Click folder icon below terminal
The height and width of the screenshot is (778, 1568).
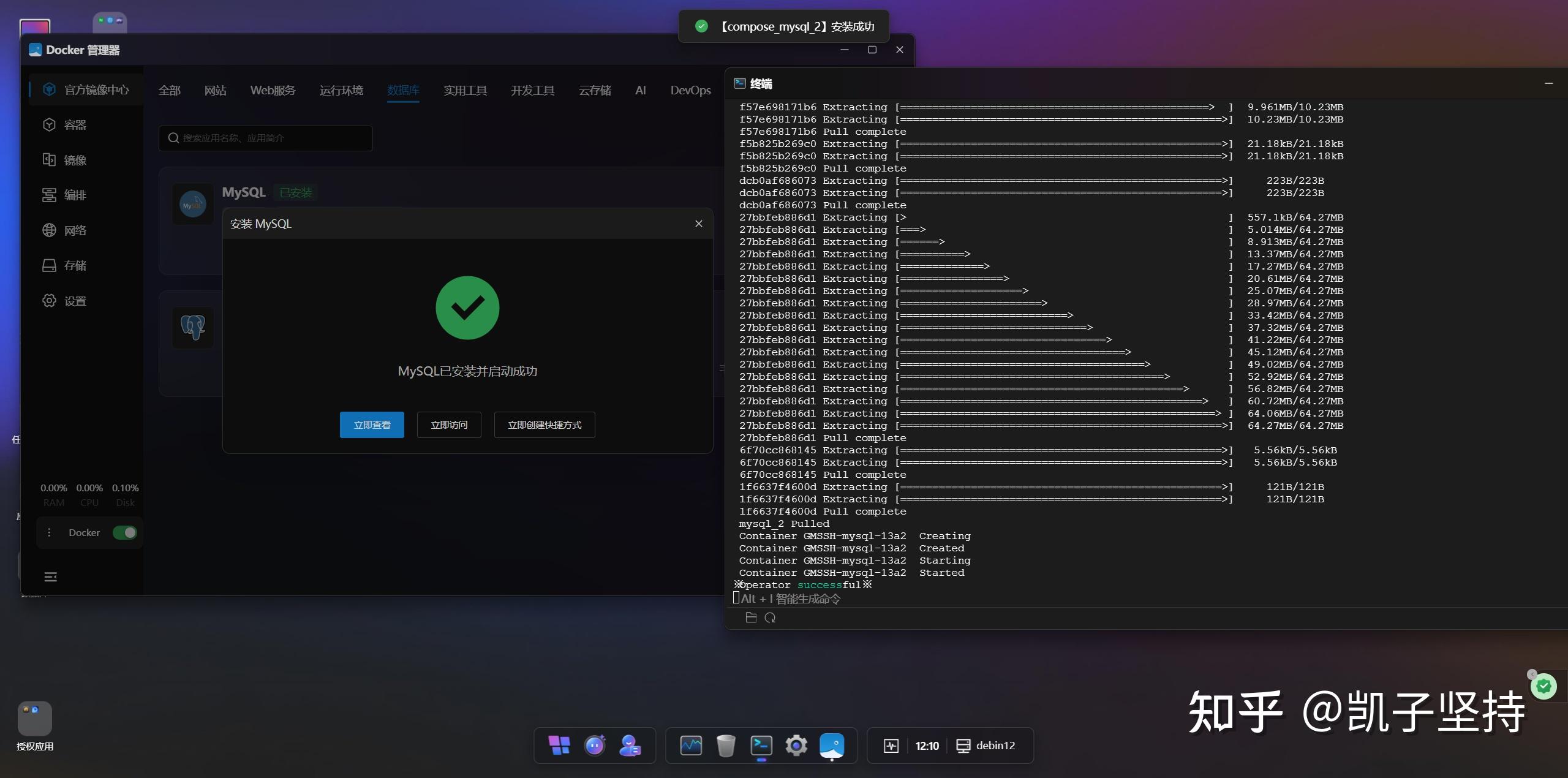[x=751, y=617]
